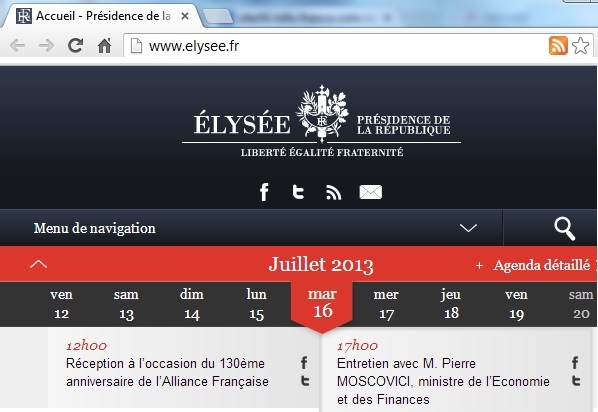
Task: Open the Élysée logo homepage link
Action: [x=322, y=121]
